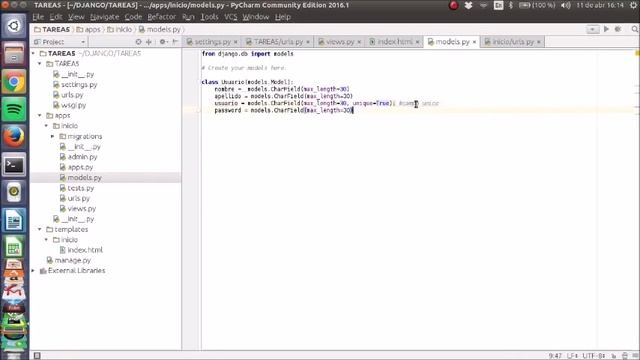Expand the migrations folder
This screenshot has height=360, width=640.
pos(53,136)
